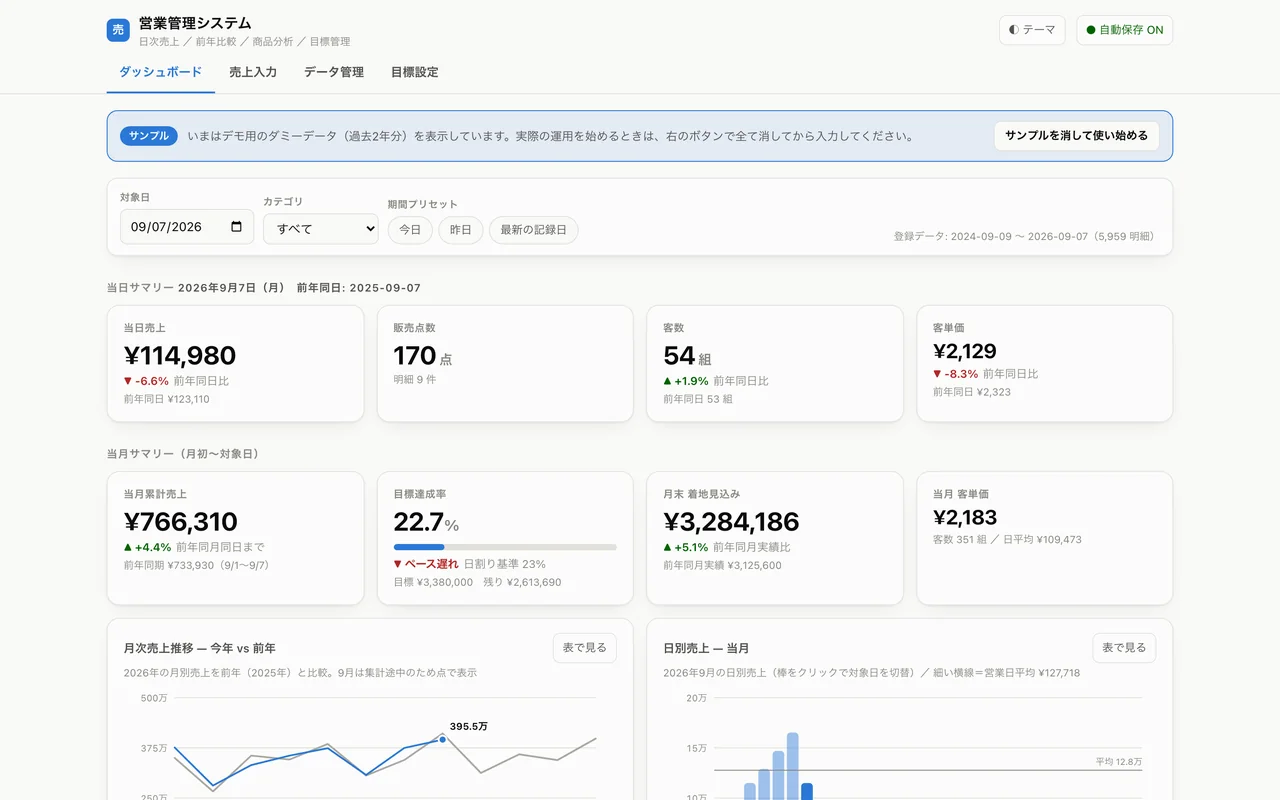Click the 当月サマリー heading
1280x800 pixels.
click(x=183, y=453)
